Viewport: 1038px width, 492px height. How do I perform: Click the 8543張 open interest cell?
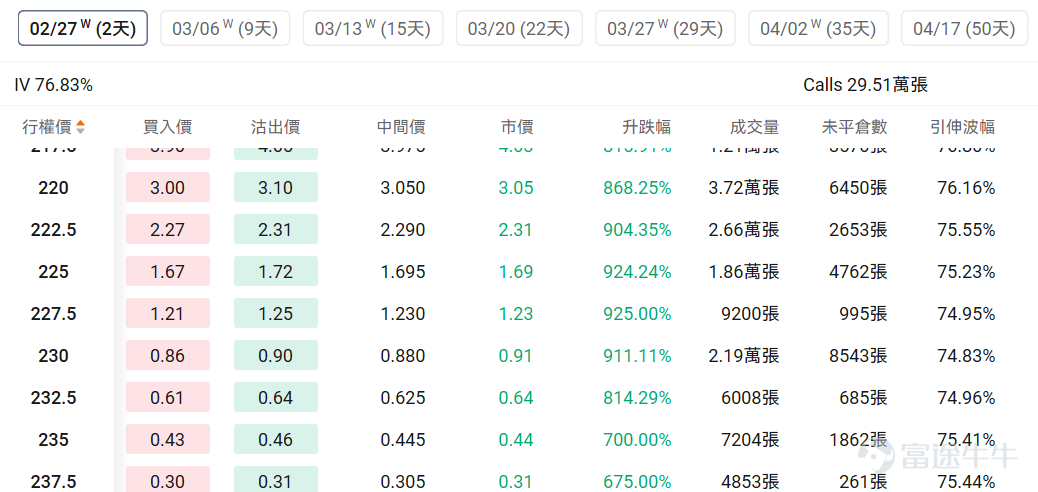(x=859, y=356)
